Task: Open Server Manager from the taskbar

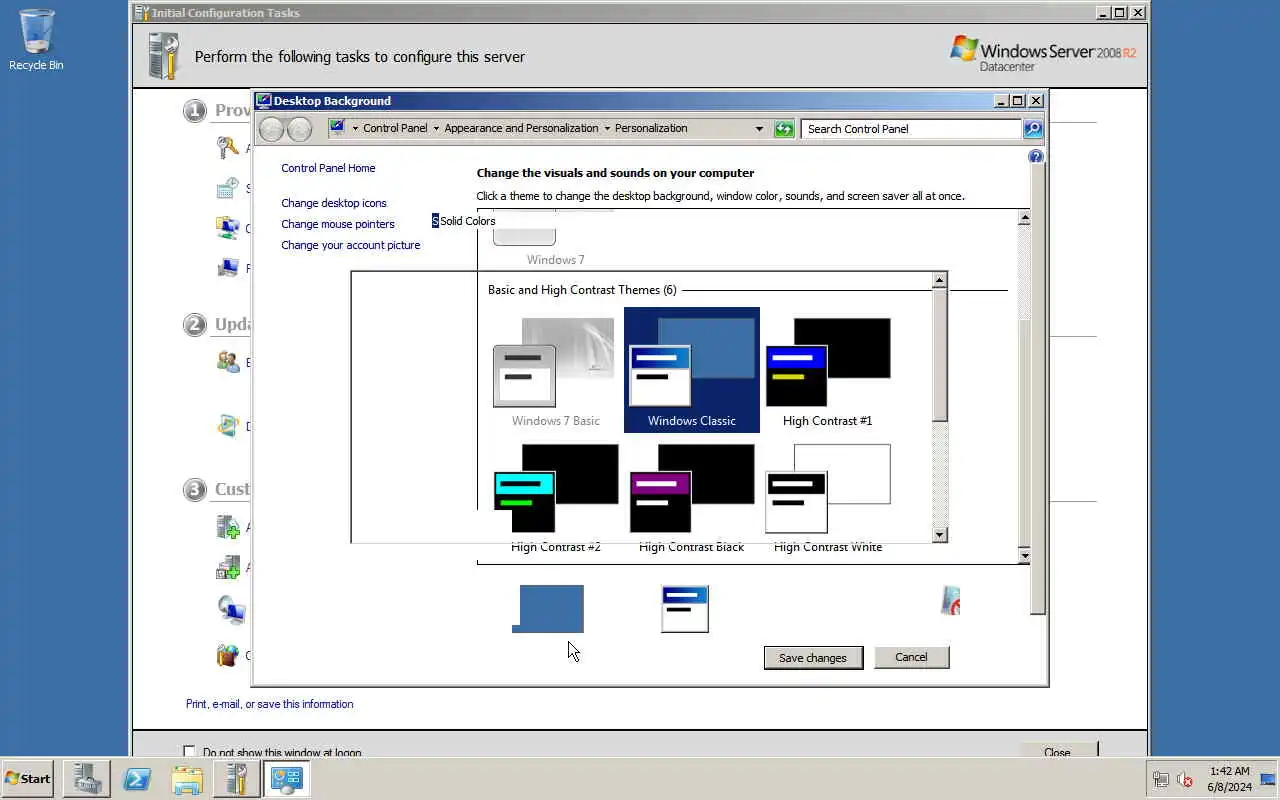Action: pyautogui.click(x=87, y=778)
